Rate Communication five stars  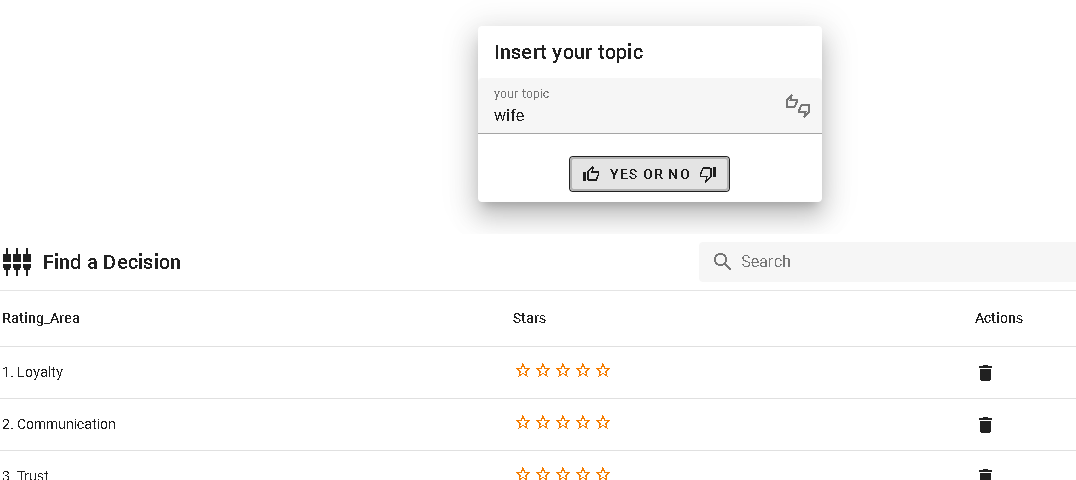click(x=603, y=423)
